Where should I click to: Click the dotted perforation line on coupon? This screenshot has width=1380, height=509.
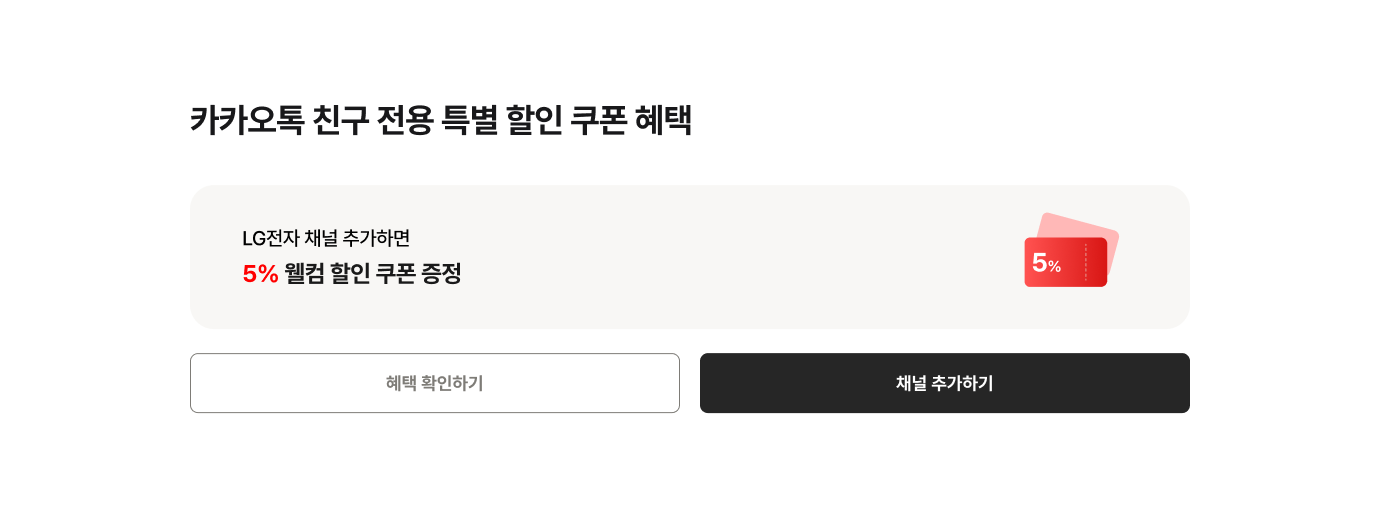[x=1086, y=262]
